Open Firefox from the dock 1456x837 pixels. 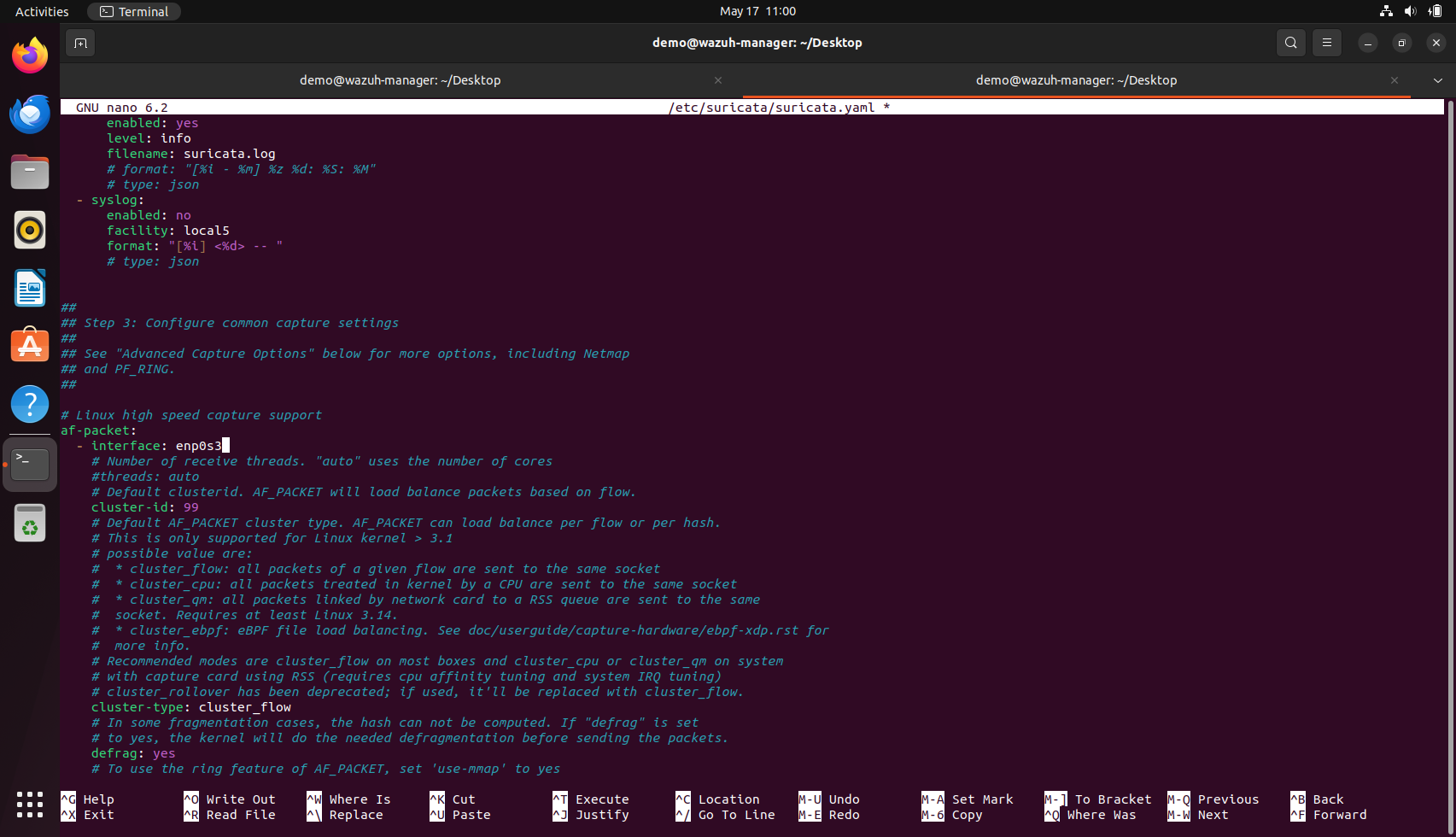point(30,56)
